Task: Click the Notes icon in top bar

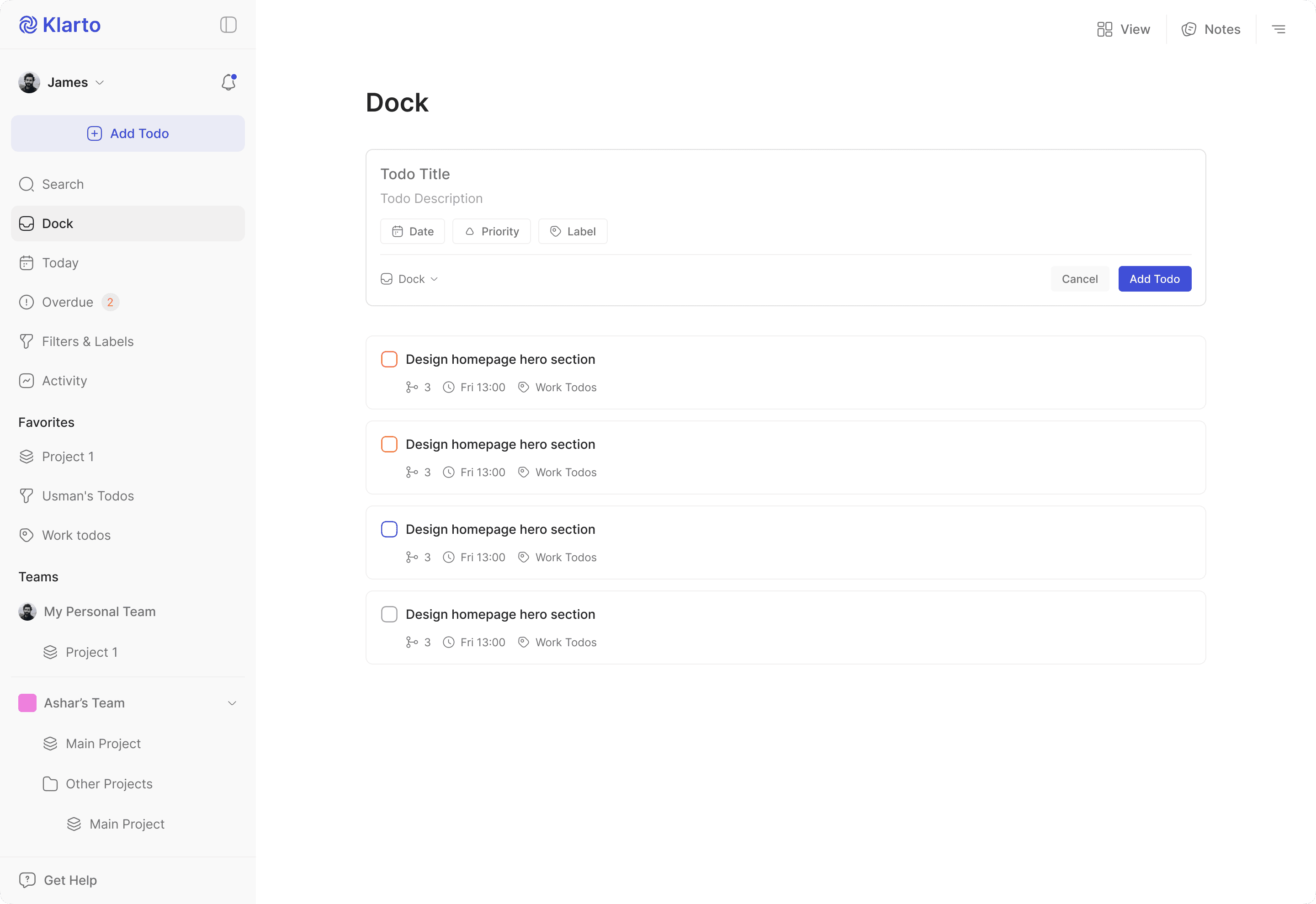Action: [1189, 29]
